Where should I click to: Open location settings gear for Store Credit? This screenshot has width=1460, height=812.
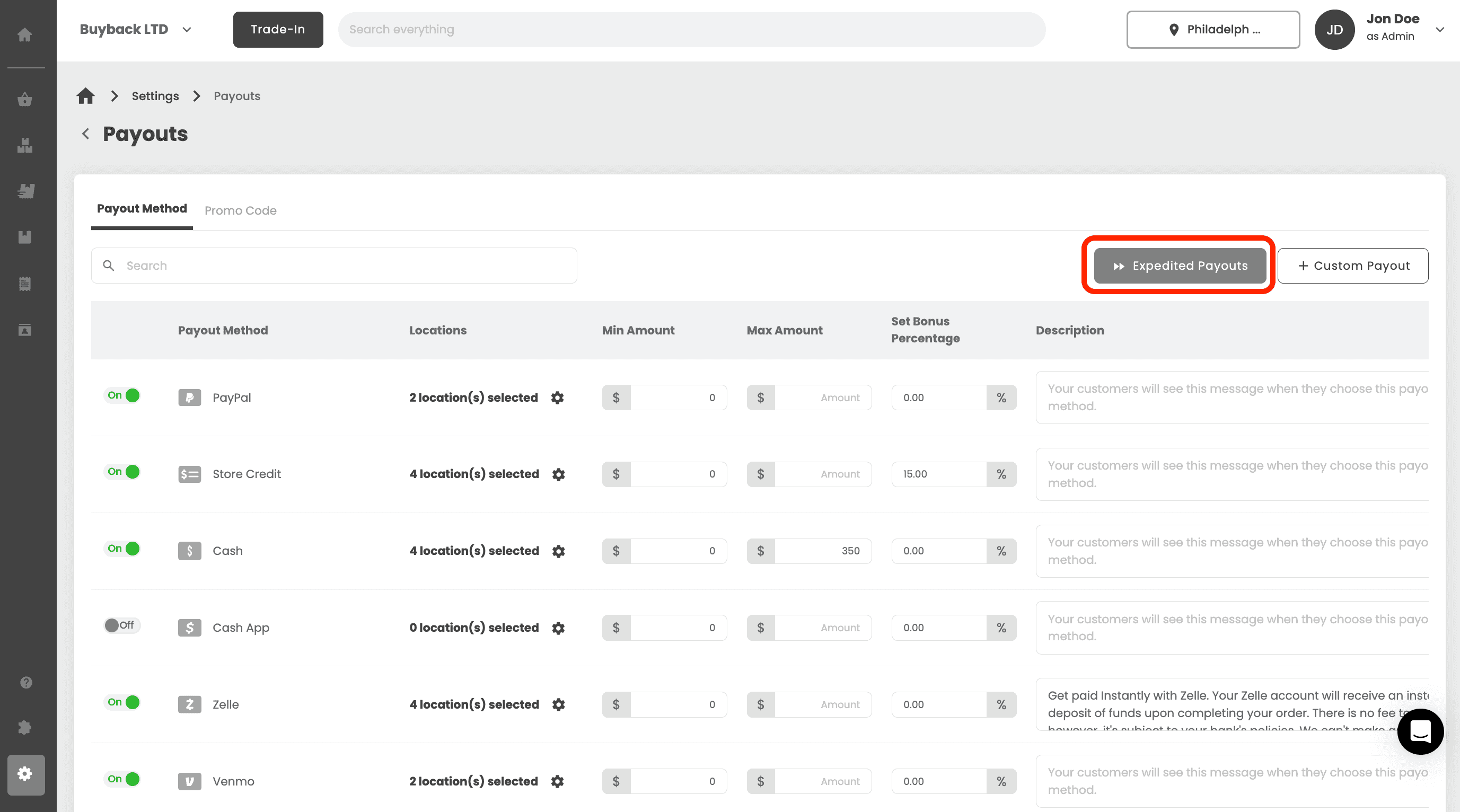[x=558, y=474]
